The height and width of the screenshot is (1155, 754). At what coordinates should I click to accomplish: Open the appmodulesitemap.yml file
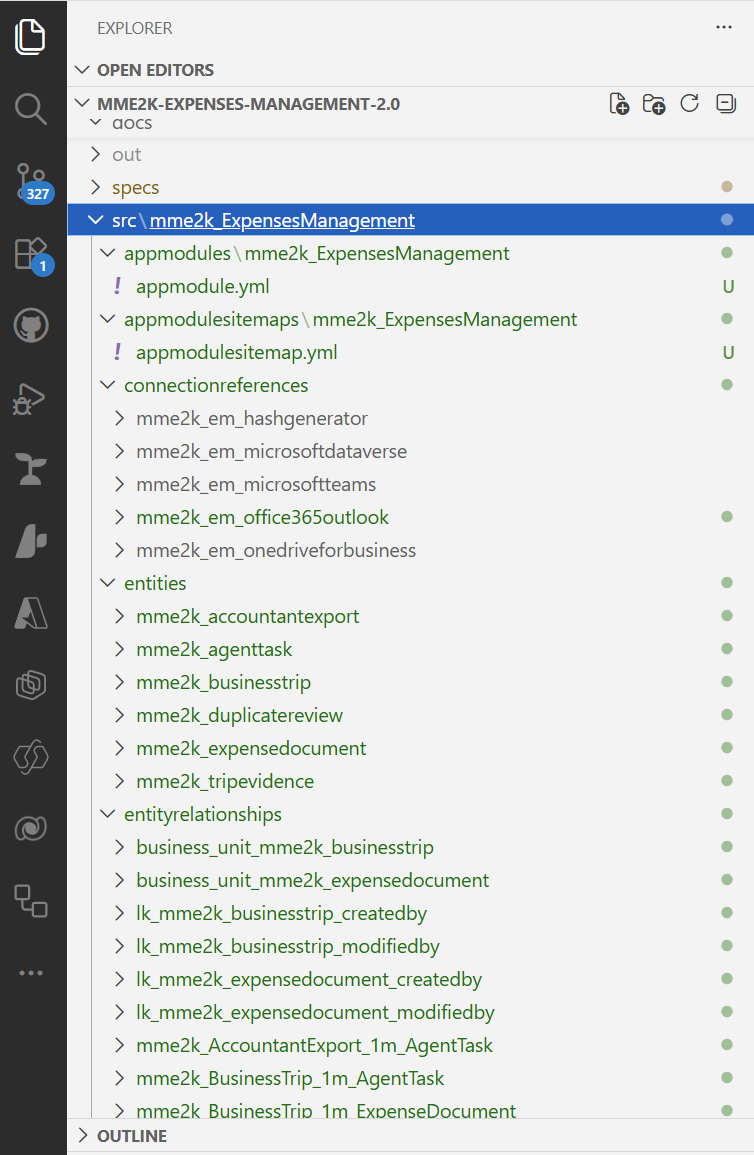coord(410,352)
